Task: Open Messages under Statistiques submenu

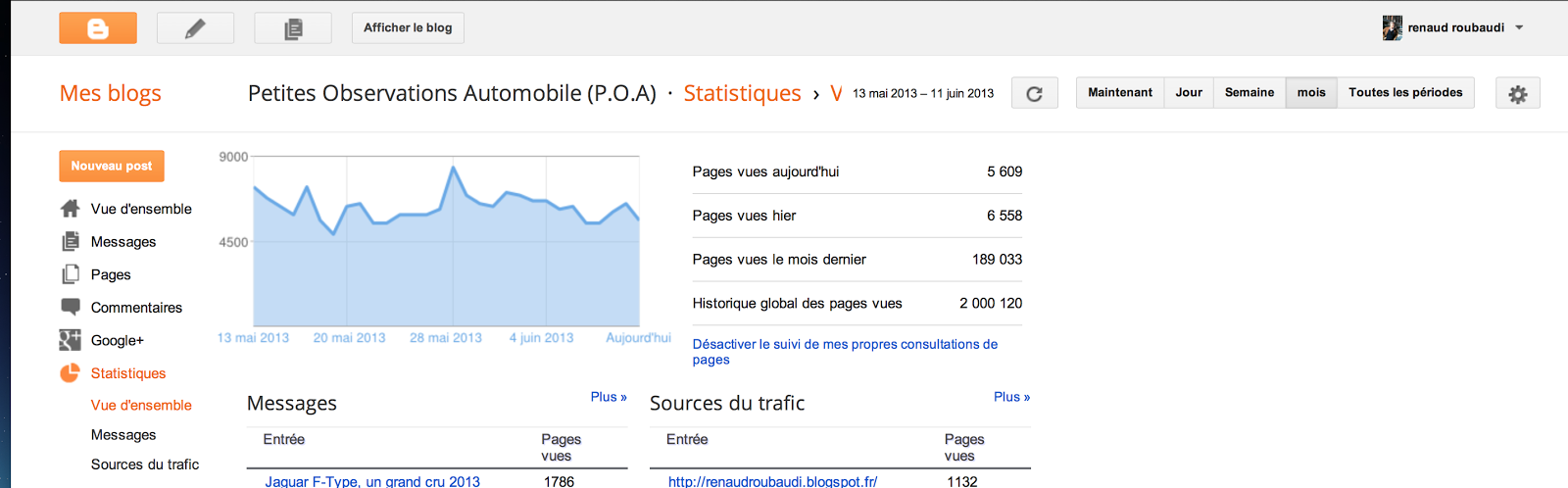Action: pyautogui.click(x=123, y=435)
